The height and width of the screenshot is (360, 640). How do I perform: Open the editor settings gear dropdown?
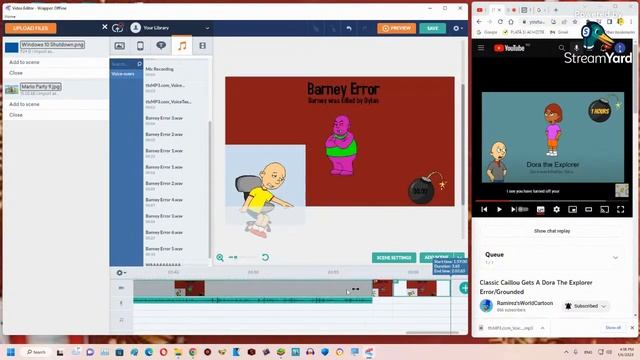pos(458,28)
